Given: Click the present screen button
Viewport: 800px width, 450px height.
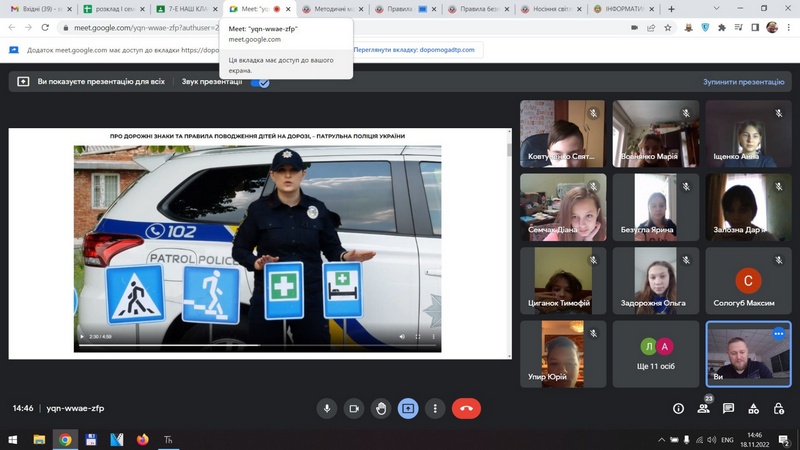Looking at the screenshot, I should (408, 409).
